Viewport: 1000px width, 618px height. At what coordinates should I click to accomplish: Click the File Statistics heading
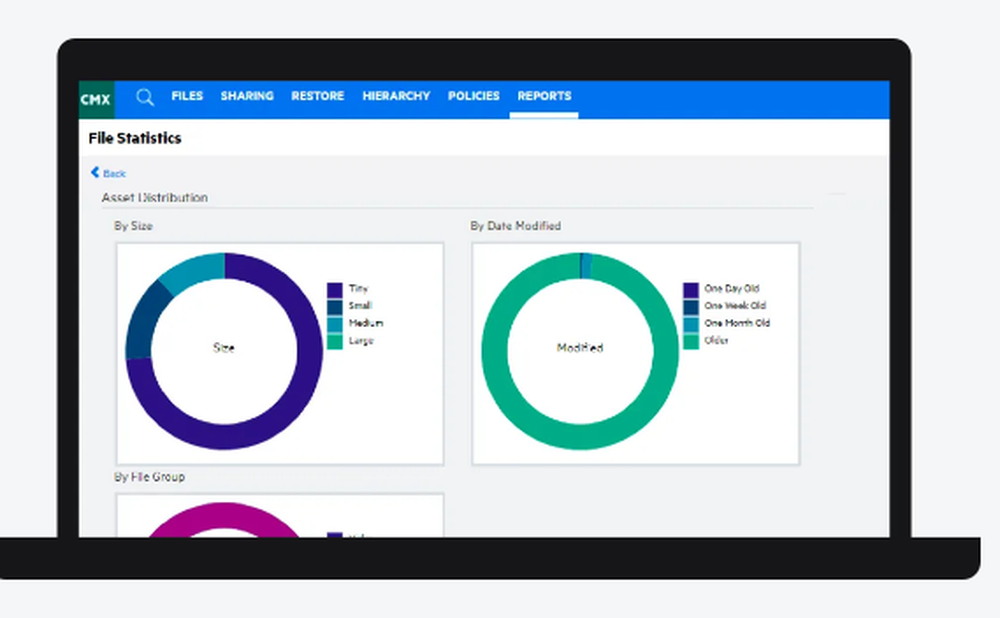[135, 138]
